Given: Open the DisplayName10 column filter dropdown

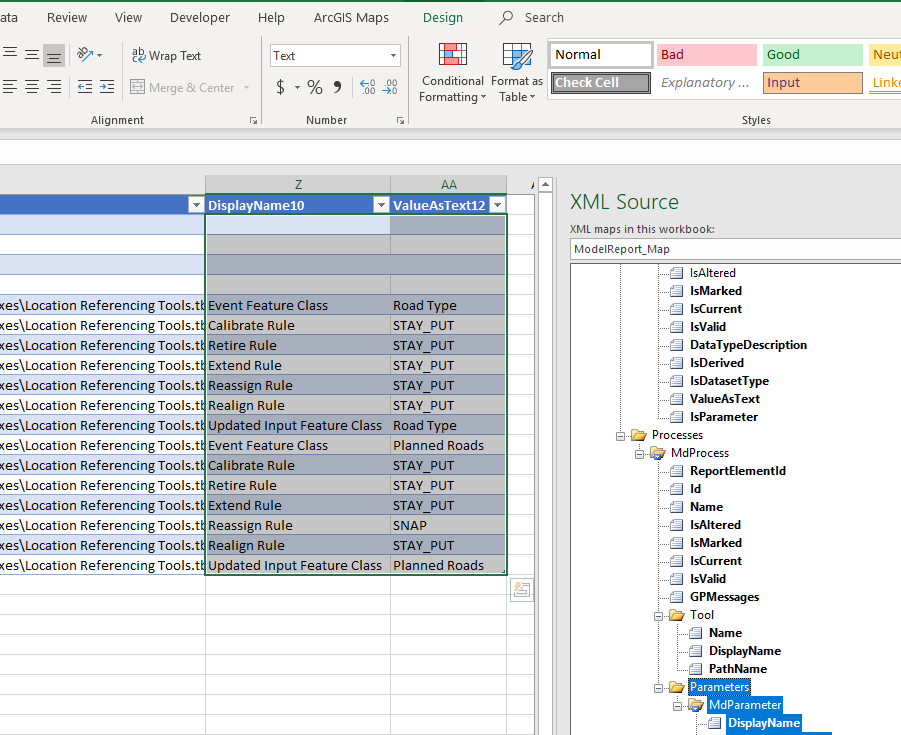Looking at the screenshot, I should tap(380, 205).
